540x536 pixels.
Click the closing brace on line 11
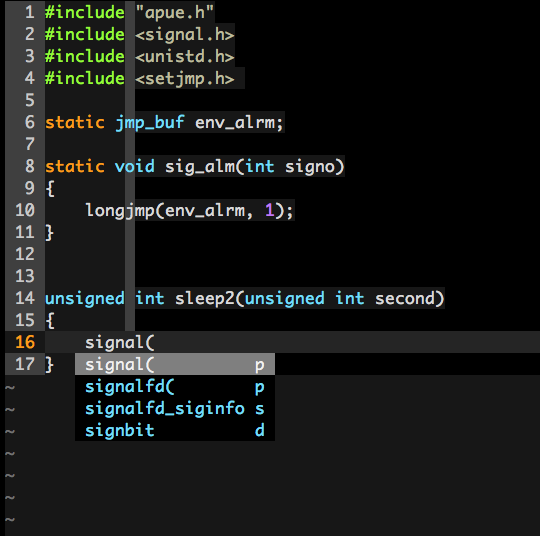pos(50,233)
